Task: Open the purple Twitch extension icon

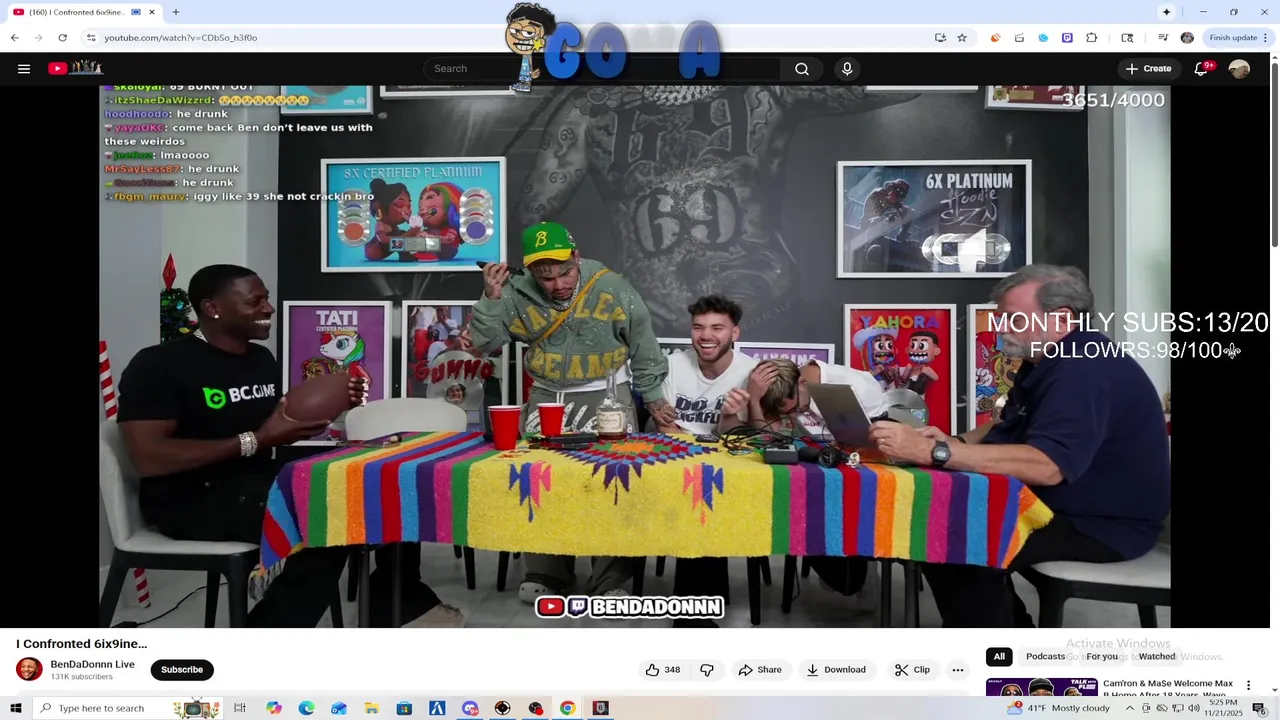Action: 1067,37
